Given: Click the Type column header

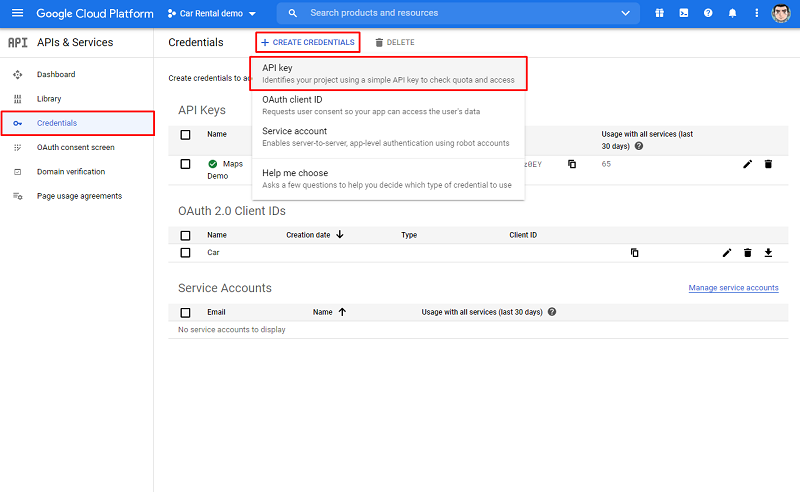Looking at the screenshot, I should (x=409, y=235).
